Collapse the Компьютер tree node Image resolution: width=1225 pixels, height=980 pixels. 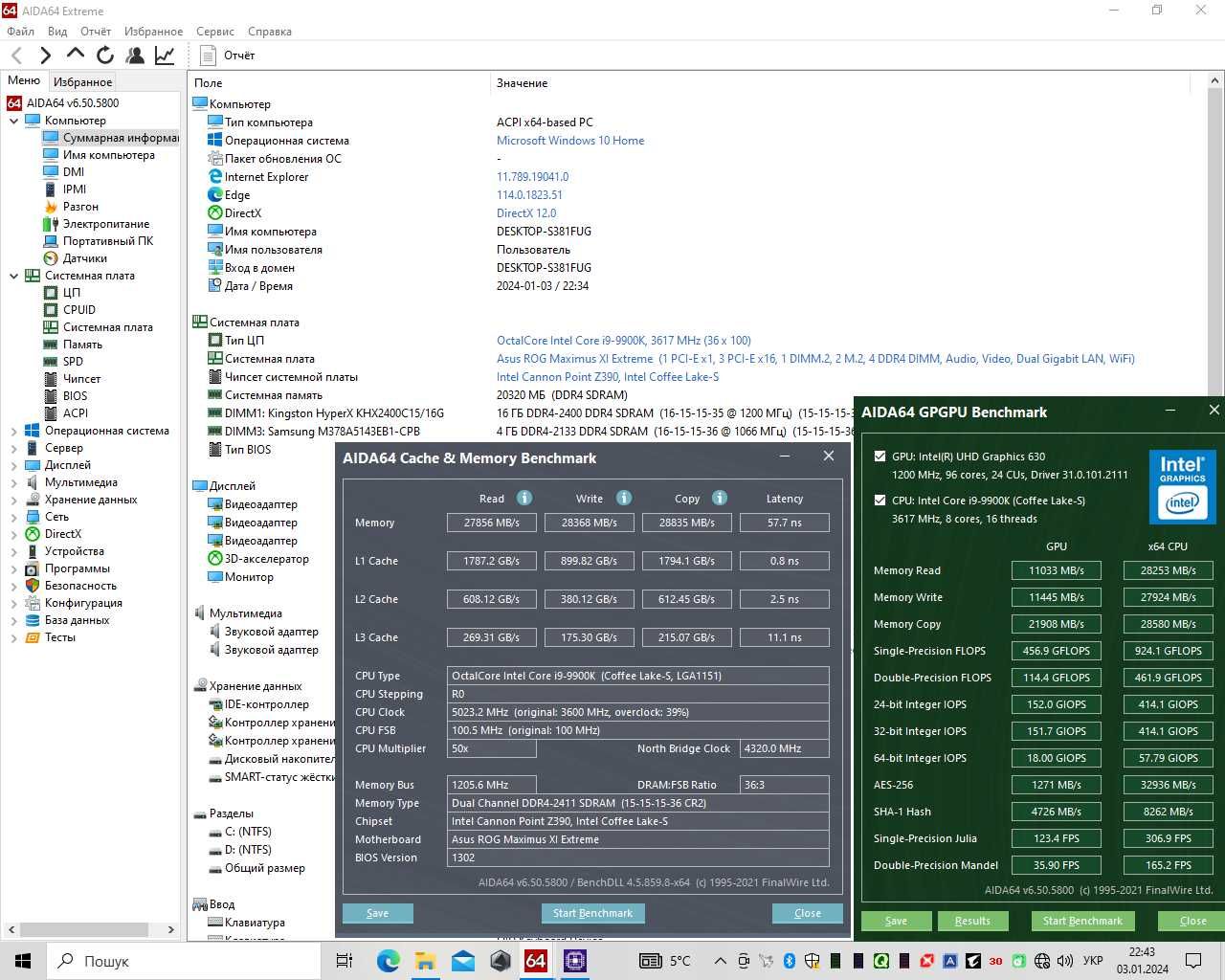pyautogui.click(x=13, y=121)
